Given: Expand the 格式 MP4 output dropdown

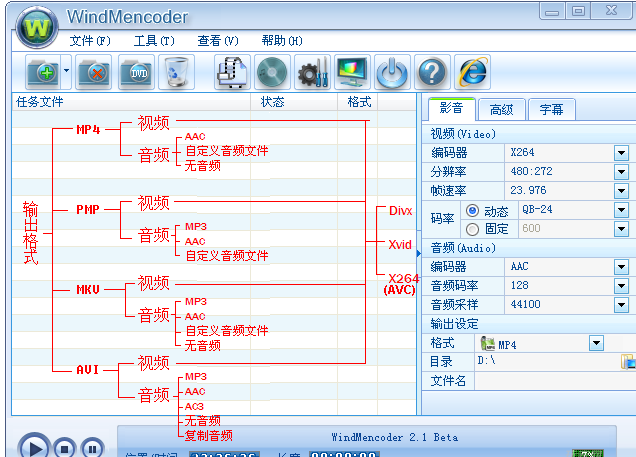Looking at the screenshot, I should coord(596,343).
